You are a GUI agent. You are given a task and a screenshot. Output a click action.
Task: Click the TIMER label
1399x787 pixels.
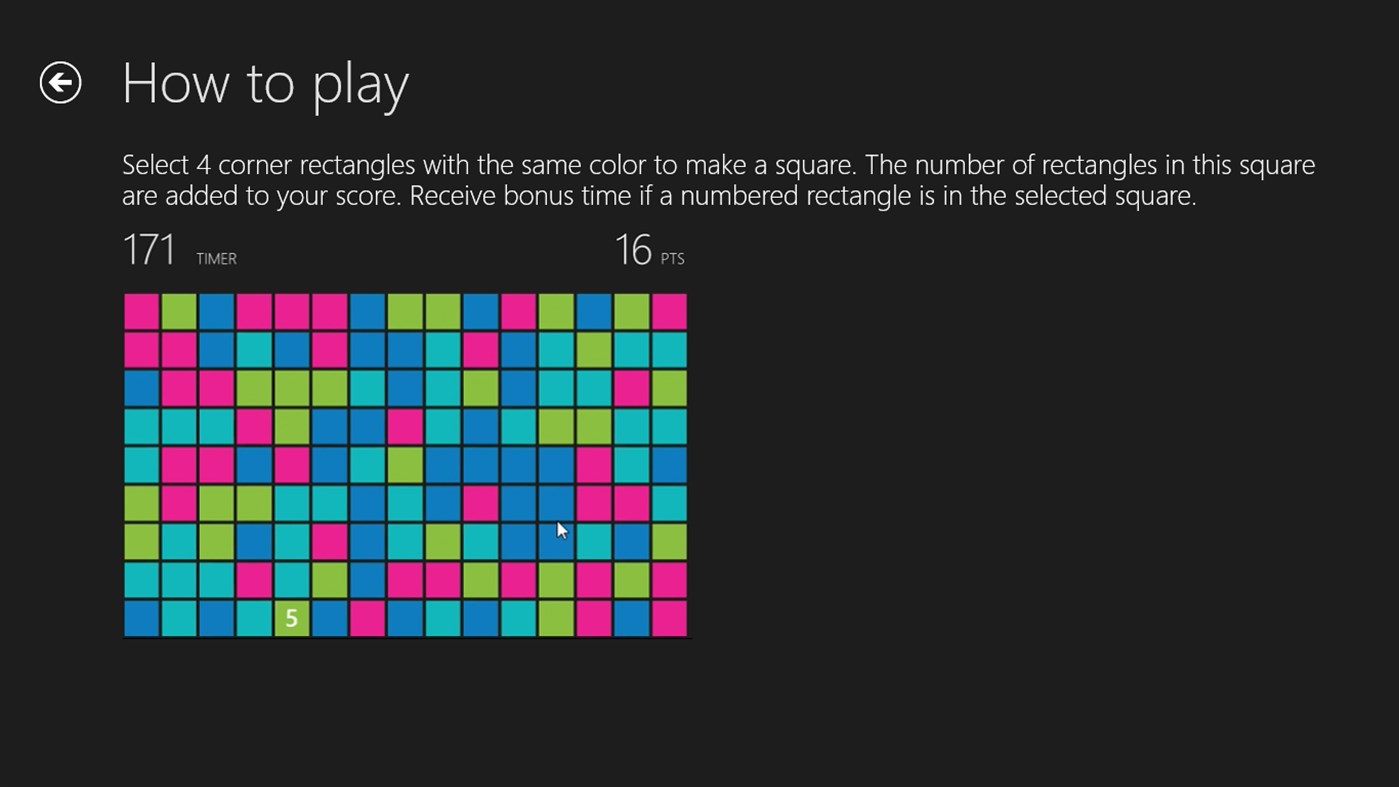click(x=216, y=258)
